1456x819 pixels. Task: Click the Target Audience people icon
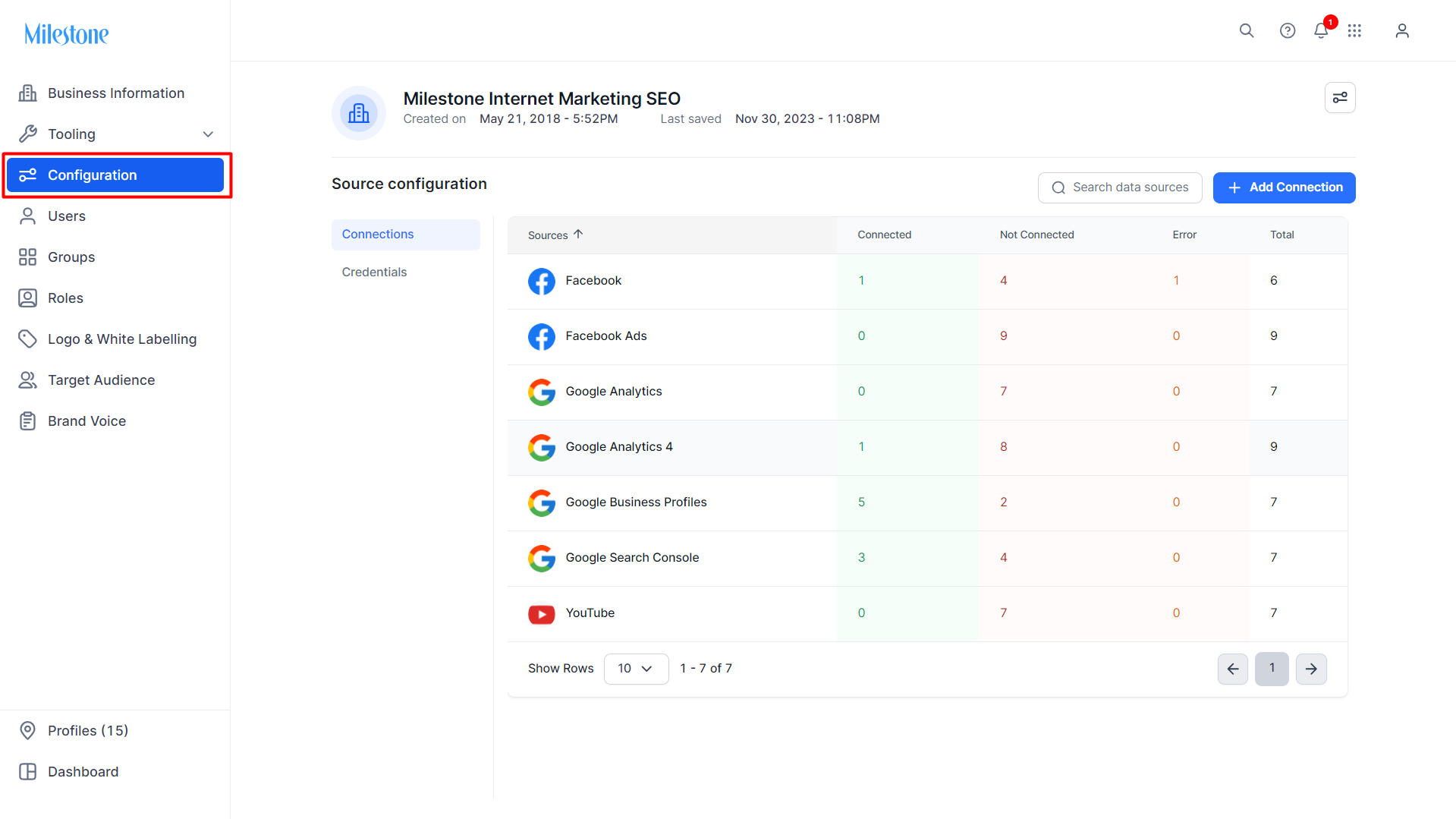point(28,380)
